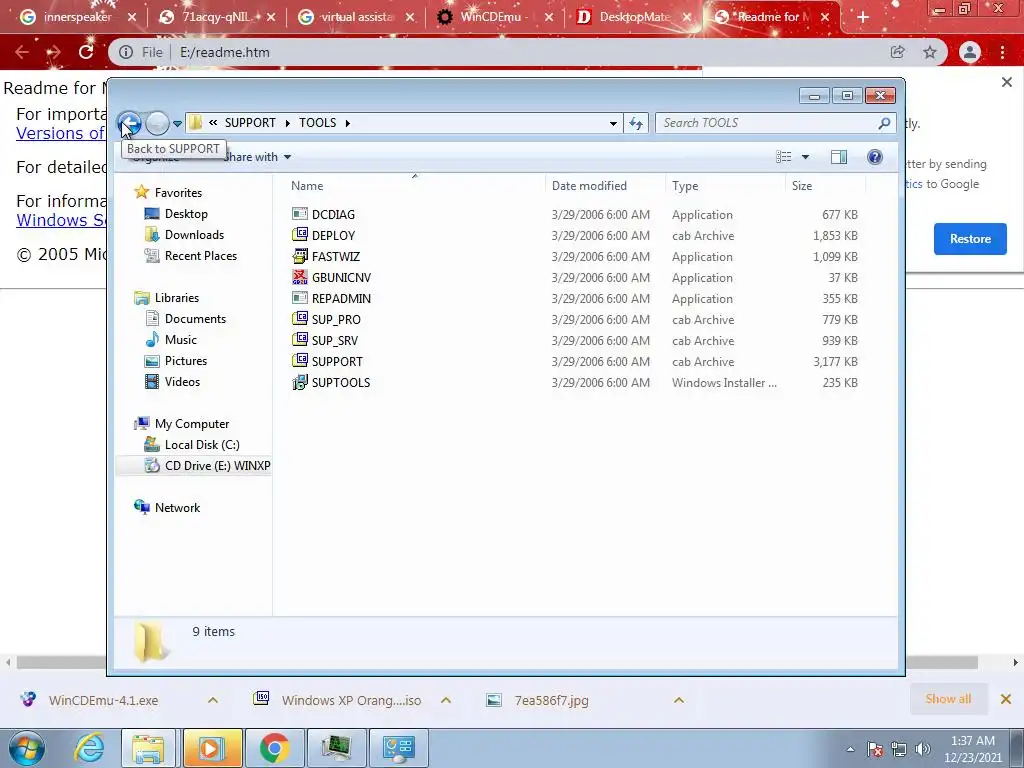Open Favorites in navigation pane
Image resolution: width=1024 pixels, height=768 pixels.
178,193
